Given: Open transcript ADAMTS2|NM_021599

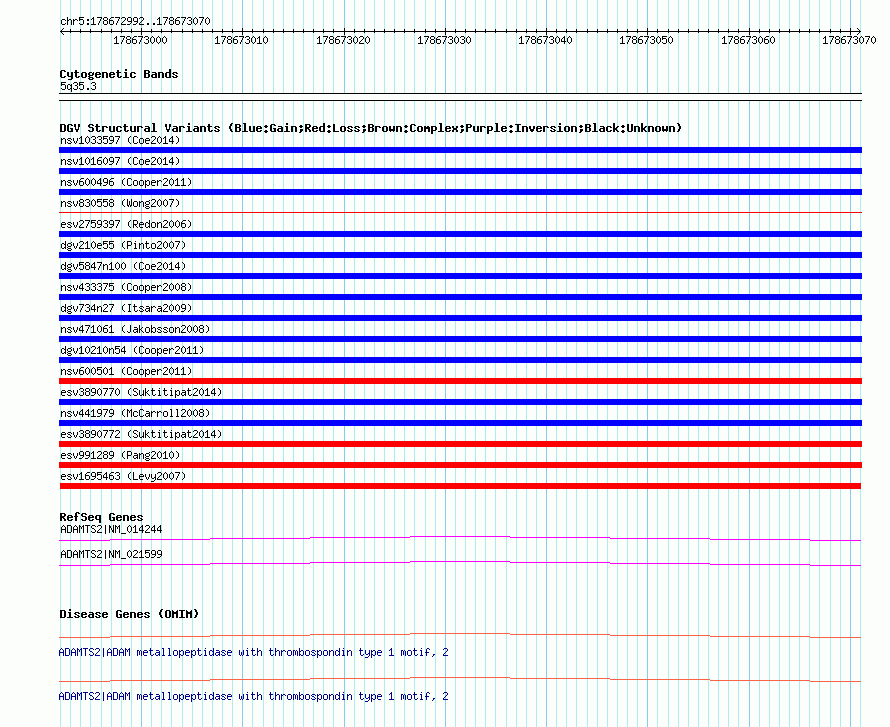Looking at the screenshot, I should 111,554.
